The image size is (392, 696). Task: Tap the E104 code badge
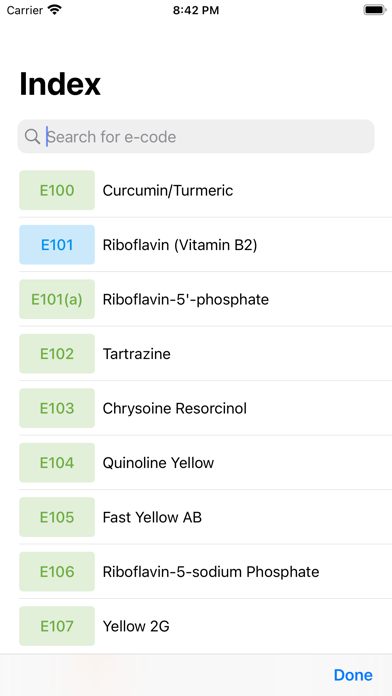coord(57,463)
